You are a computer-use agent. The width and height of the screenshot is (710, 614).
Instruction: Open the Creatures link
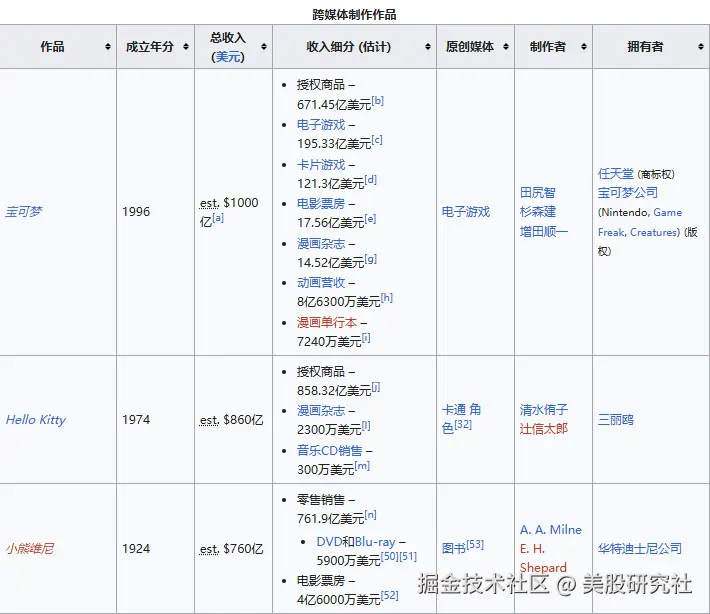[655, 232]
